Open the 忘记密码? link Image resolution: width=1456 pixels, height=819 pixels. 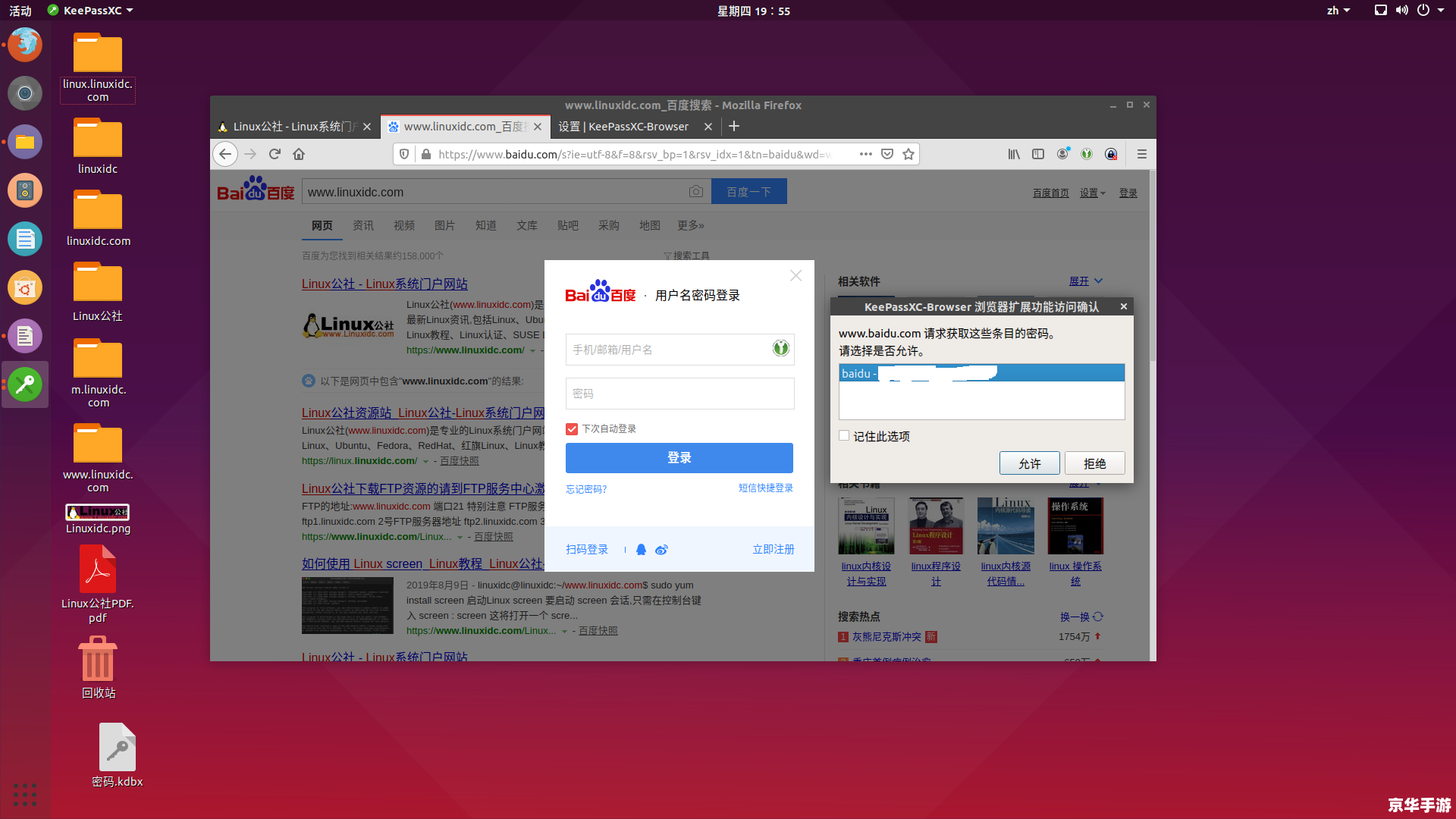coord(586,489)
